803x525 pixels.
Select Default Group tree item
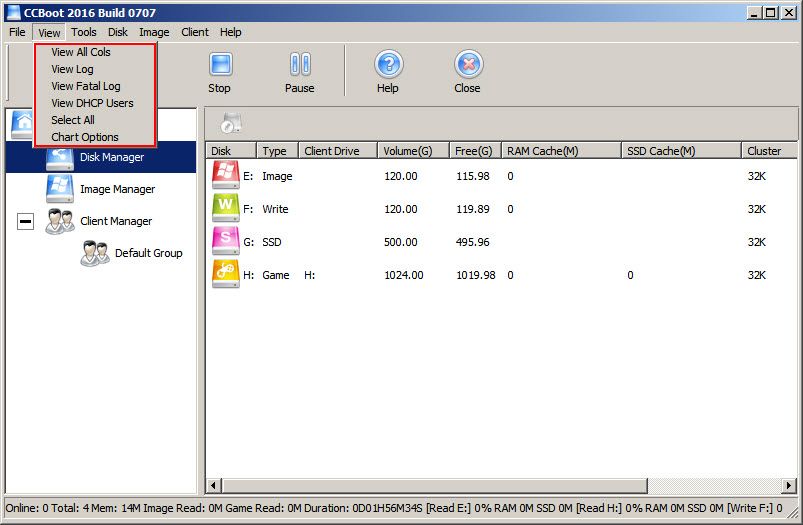[x=149, y=253]
